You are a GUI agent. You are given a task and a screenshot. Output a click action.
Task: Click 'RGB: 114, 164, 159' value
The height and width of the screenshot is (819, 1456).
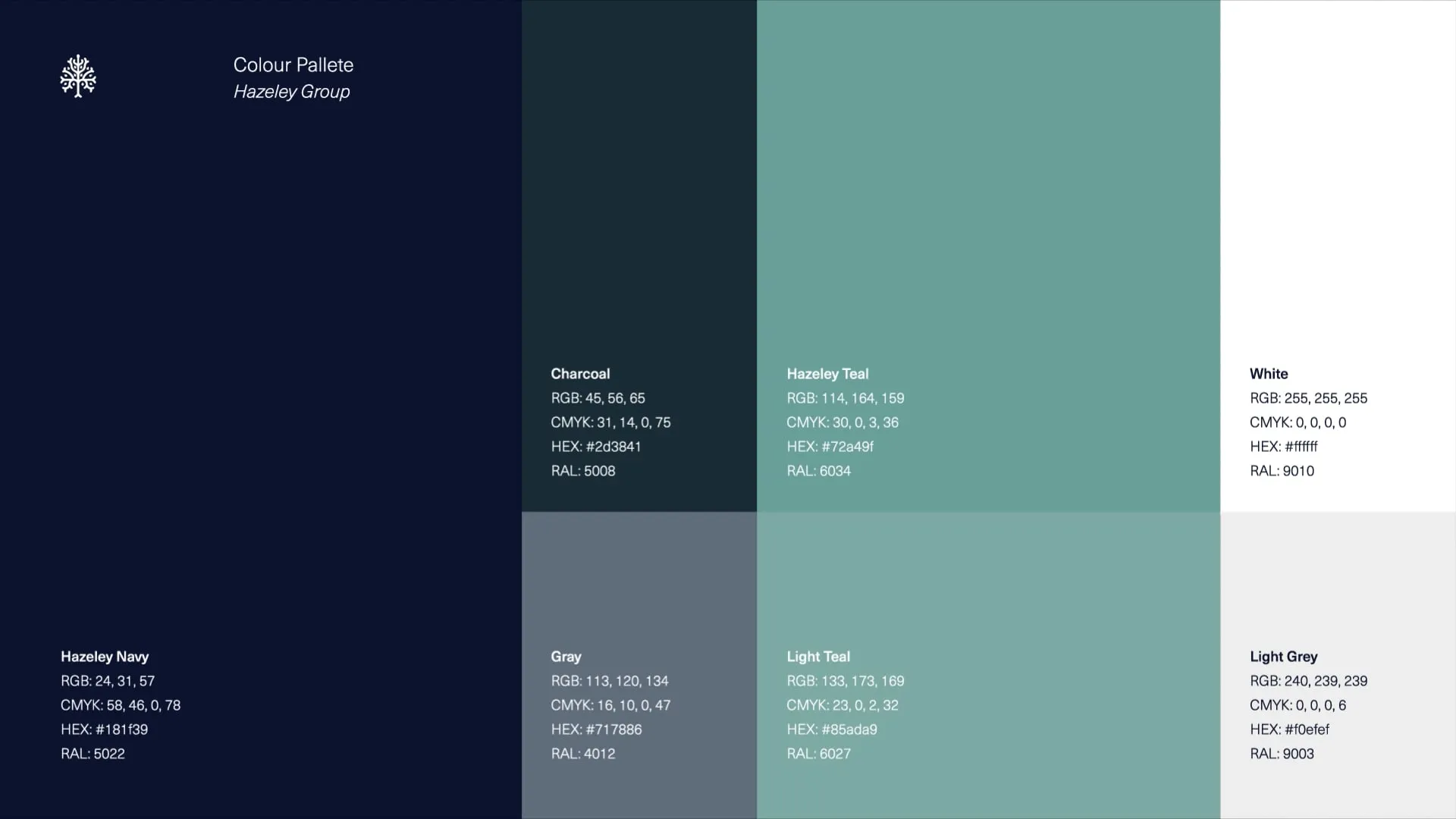pyautogui.click(x=846, y=398)
